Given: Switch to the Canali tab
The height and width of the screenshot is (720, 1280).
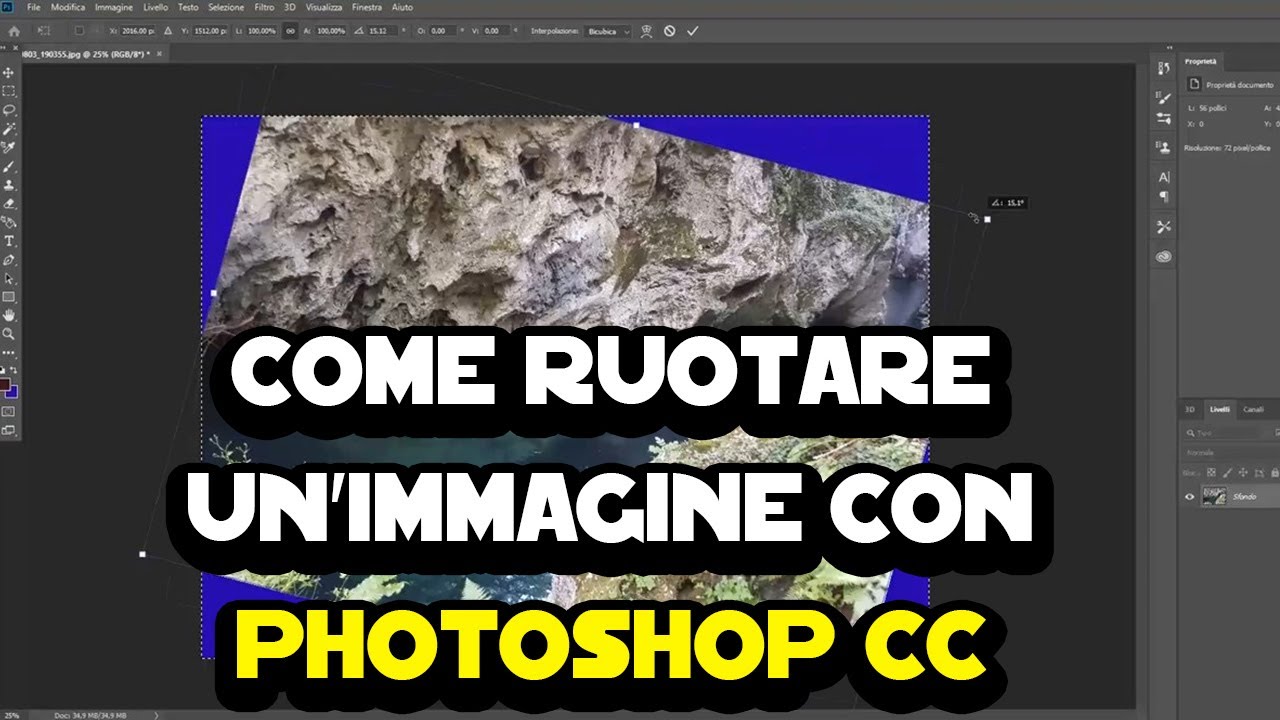Looking at the screenshot, I should click(1254, 410).
